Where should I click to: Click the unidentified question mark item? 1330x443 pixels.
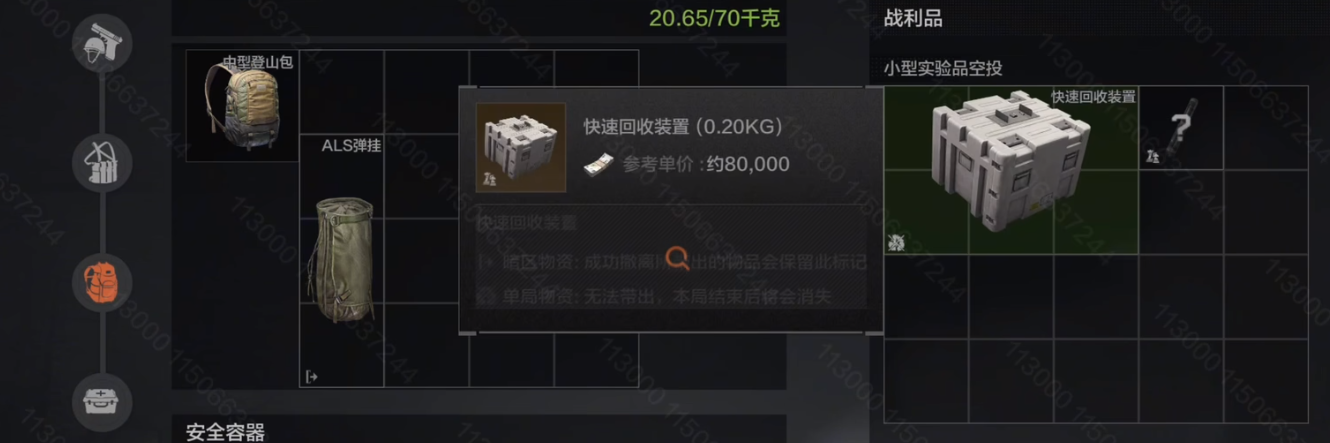(1181, 128)
